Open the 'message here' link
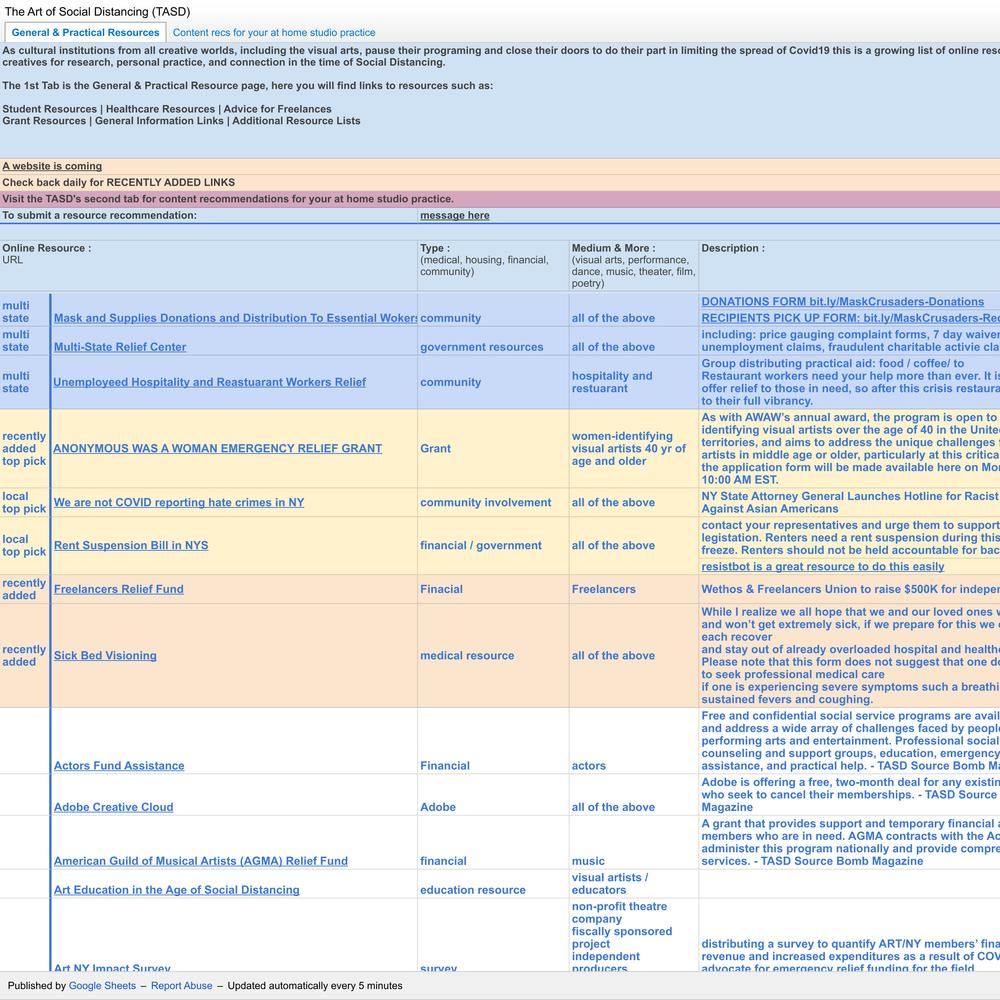Screen dimensions: 1000x1000 point(455,216)
